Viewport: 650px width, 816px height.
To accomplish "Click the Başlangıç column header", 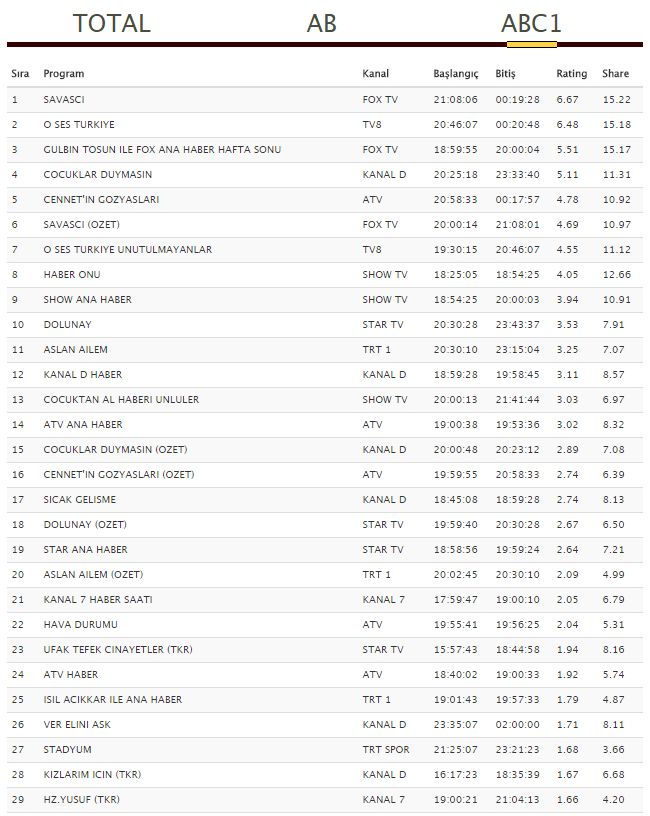I will 455,74.
